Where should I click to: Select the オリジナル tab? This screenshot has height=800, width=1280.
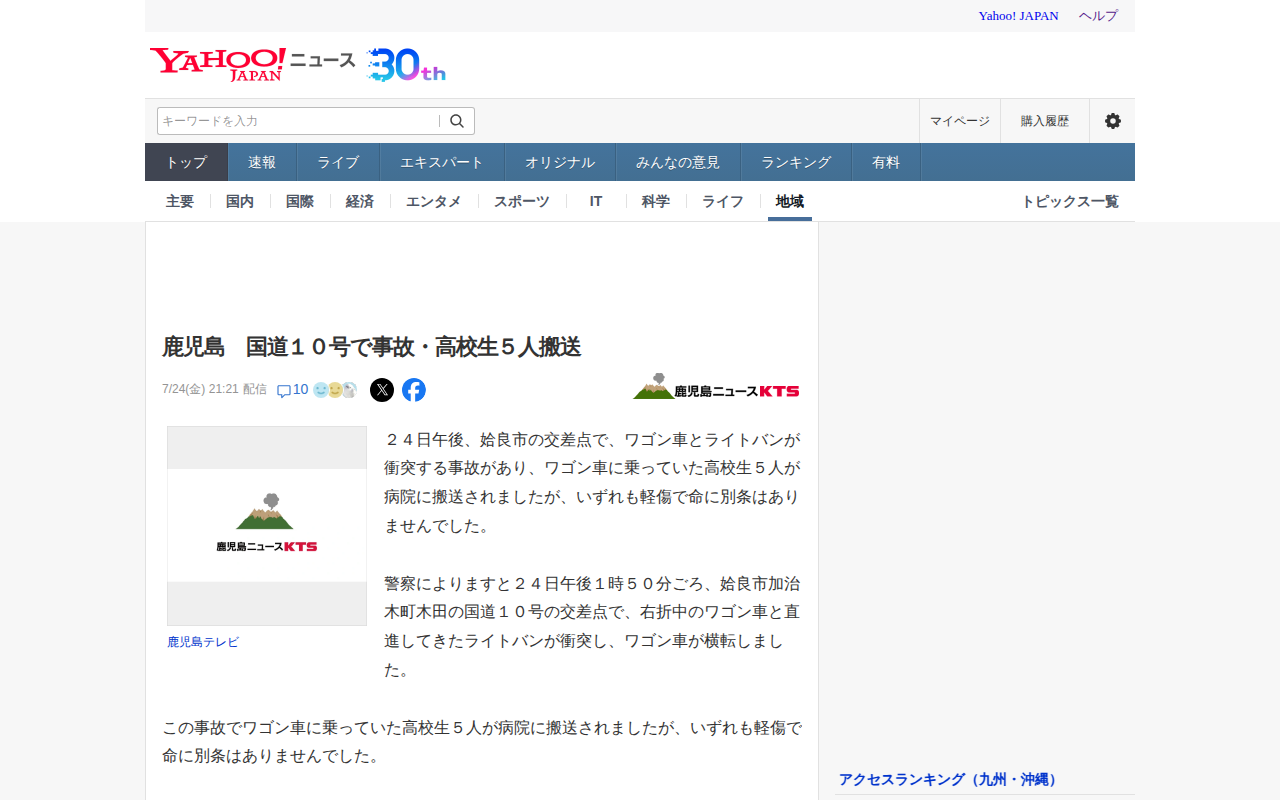(x=560, y=162)
